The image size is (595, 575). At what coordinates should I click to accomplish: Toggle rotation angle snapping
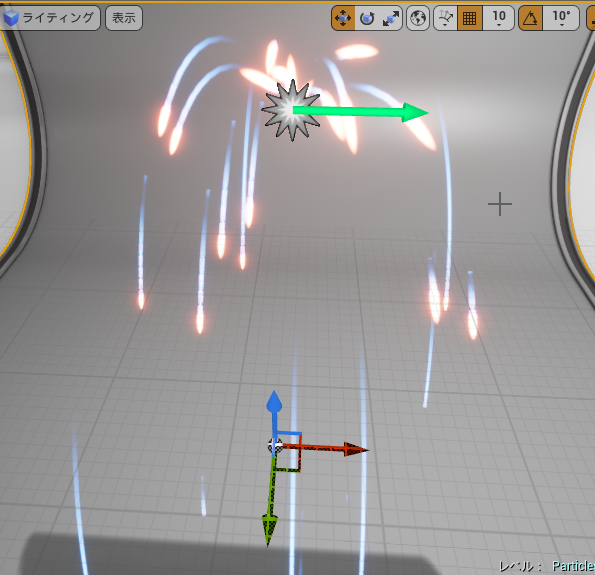[x=530, y=18]
